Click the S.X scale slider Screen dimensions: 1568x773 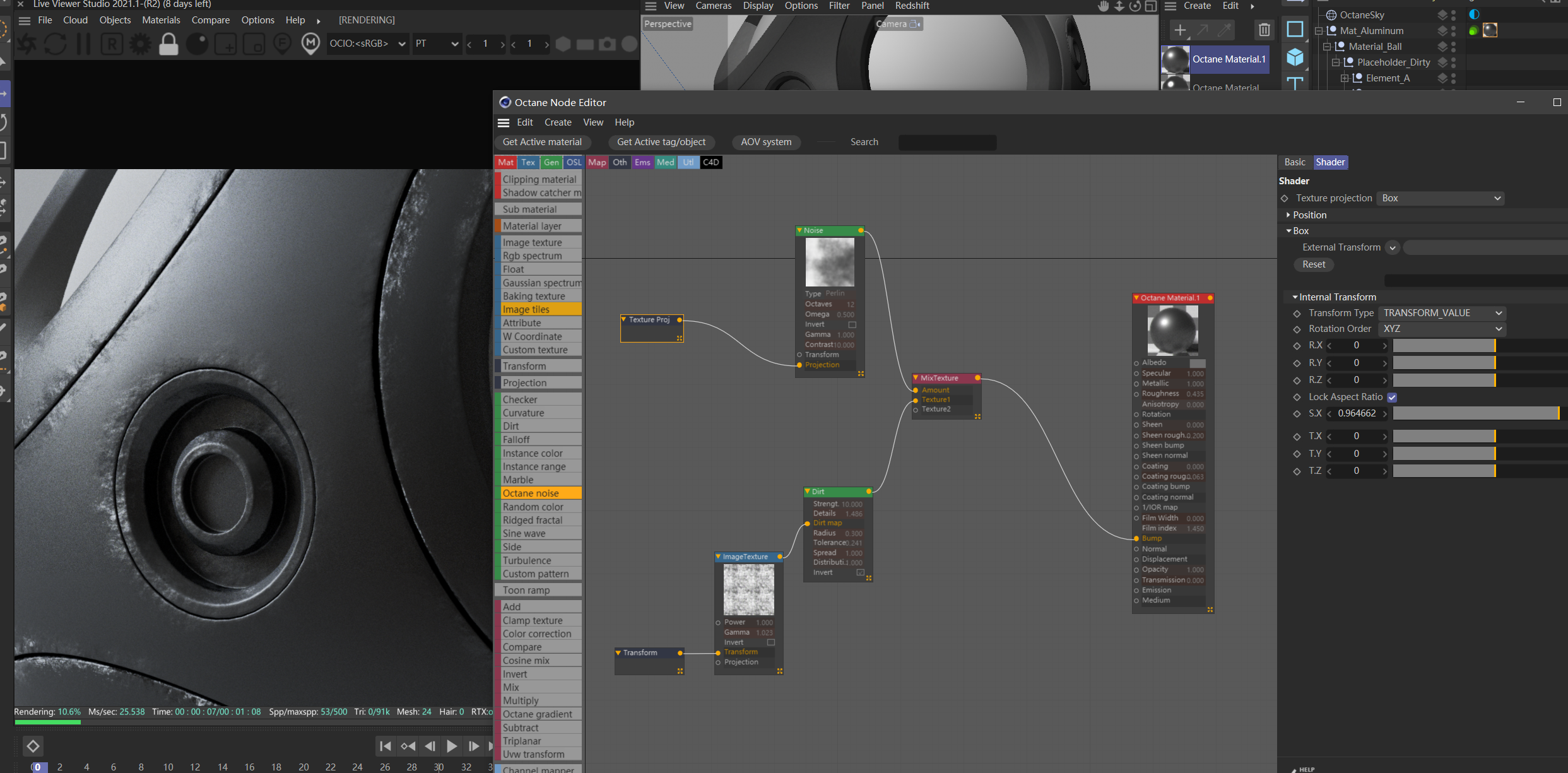click(1475, 413)
